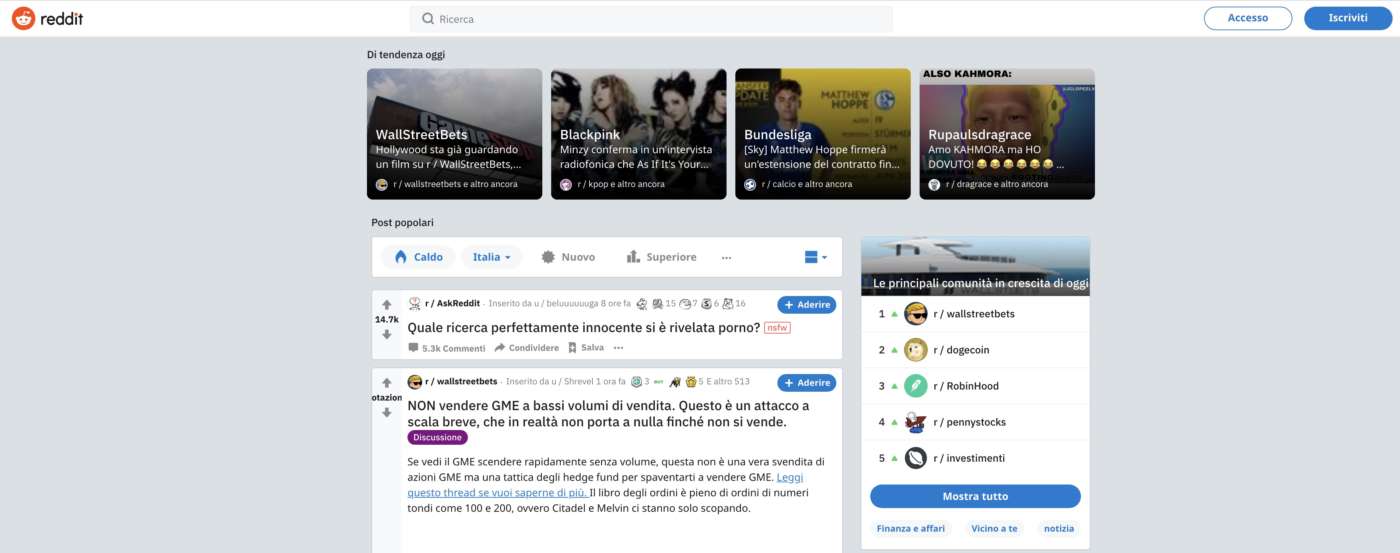This screenshot has height=553, width=1400.
Task: Open r / pennystocks community row
Action: click(975, 422)
